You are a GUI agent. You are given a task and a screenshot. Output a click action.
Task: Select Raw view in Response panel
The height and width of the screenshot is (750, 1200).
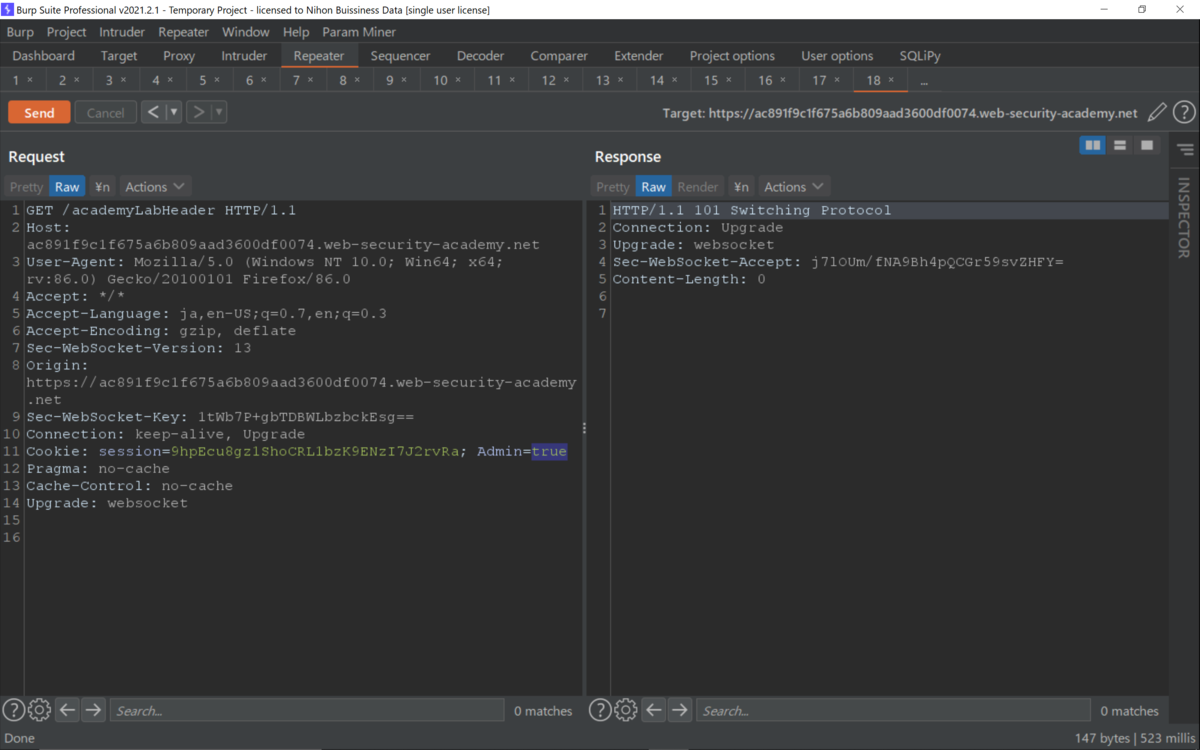(653, 187)
